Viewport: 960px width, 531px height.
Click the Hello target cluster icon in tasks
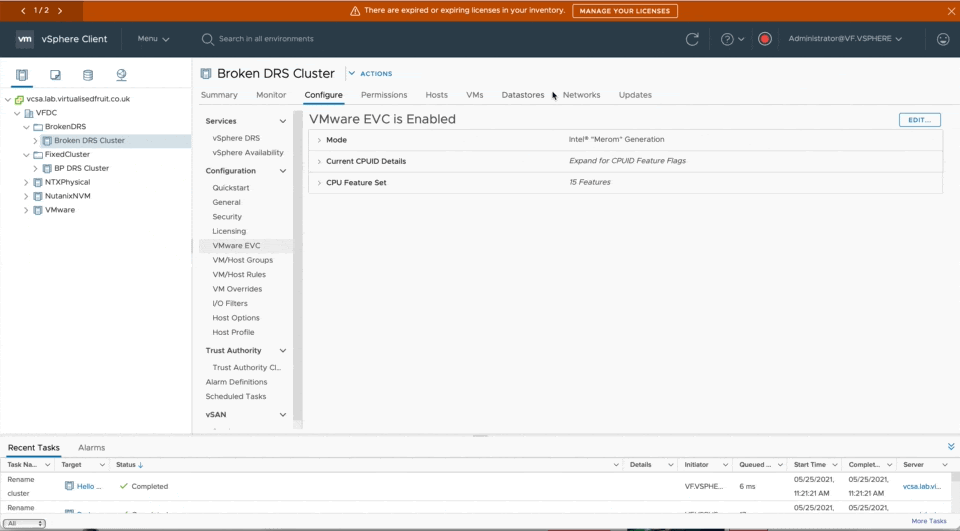[69, 486]
